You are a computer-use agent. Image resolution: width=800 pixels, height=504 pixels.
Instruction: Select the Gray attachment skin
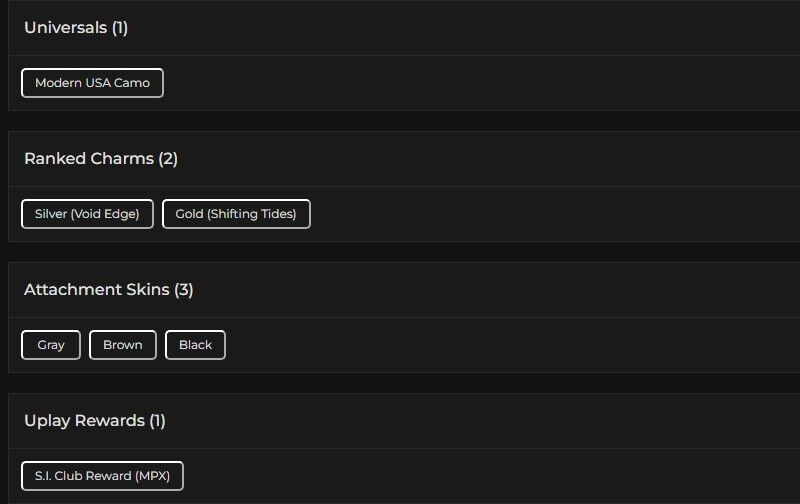pyautogui.click(x=51, y=345)
